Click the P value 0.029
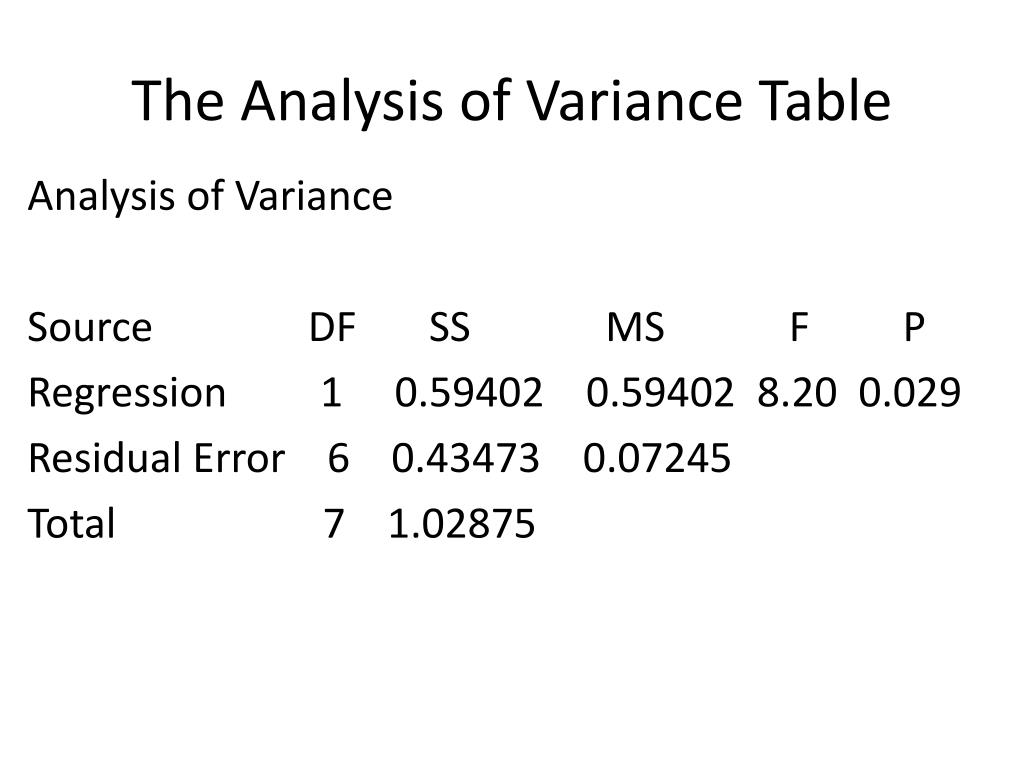The image size is (1024, 768). 910,392
